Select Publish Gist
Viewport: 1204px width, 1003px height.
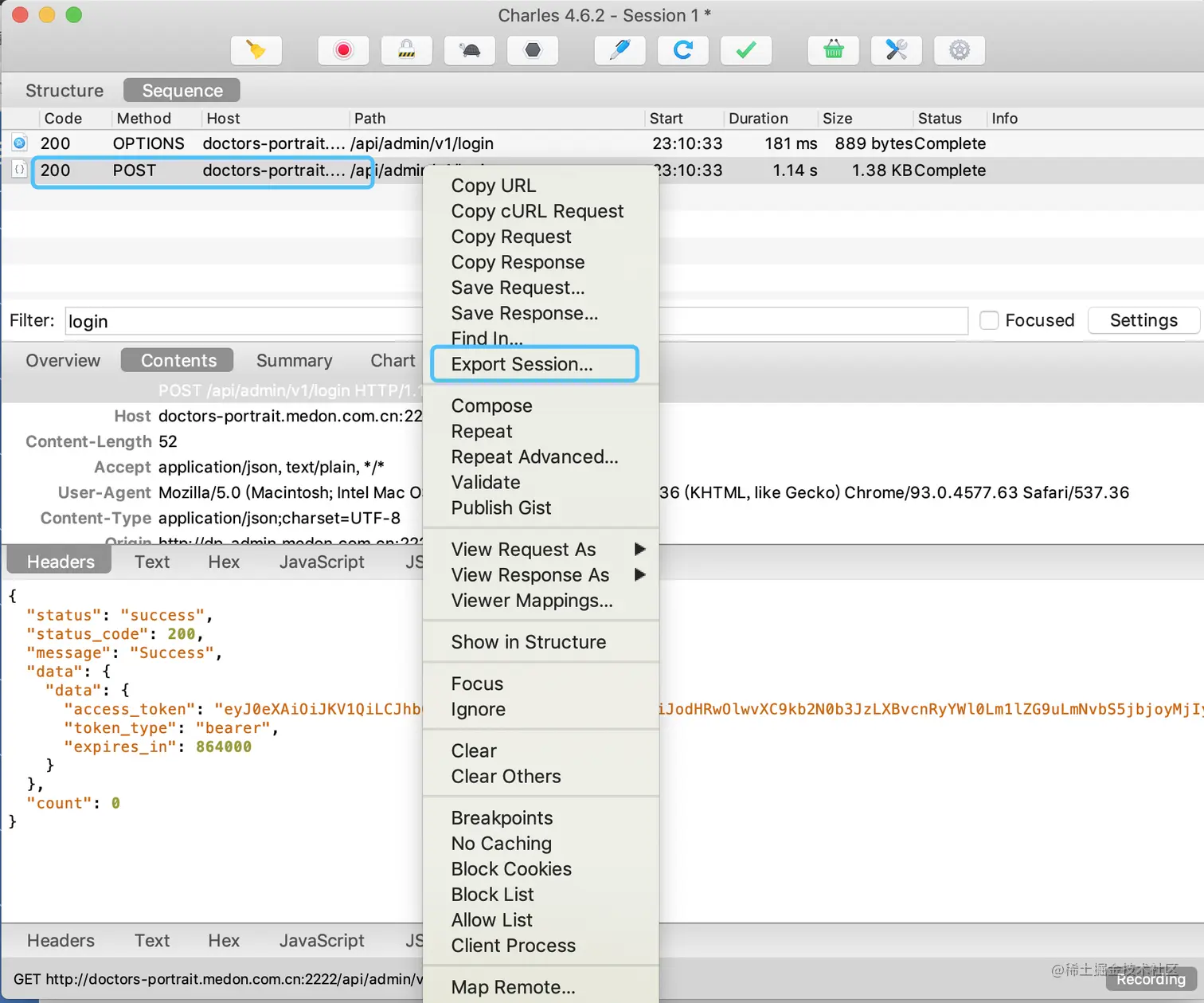tap(502, 507)
